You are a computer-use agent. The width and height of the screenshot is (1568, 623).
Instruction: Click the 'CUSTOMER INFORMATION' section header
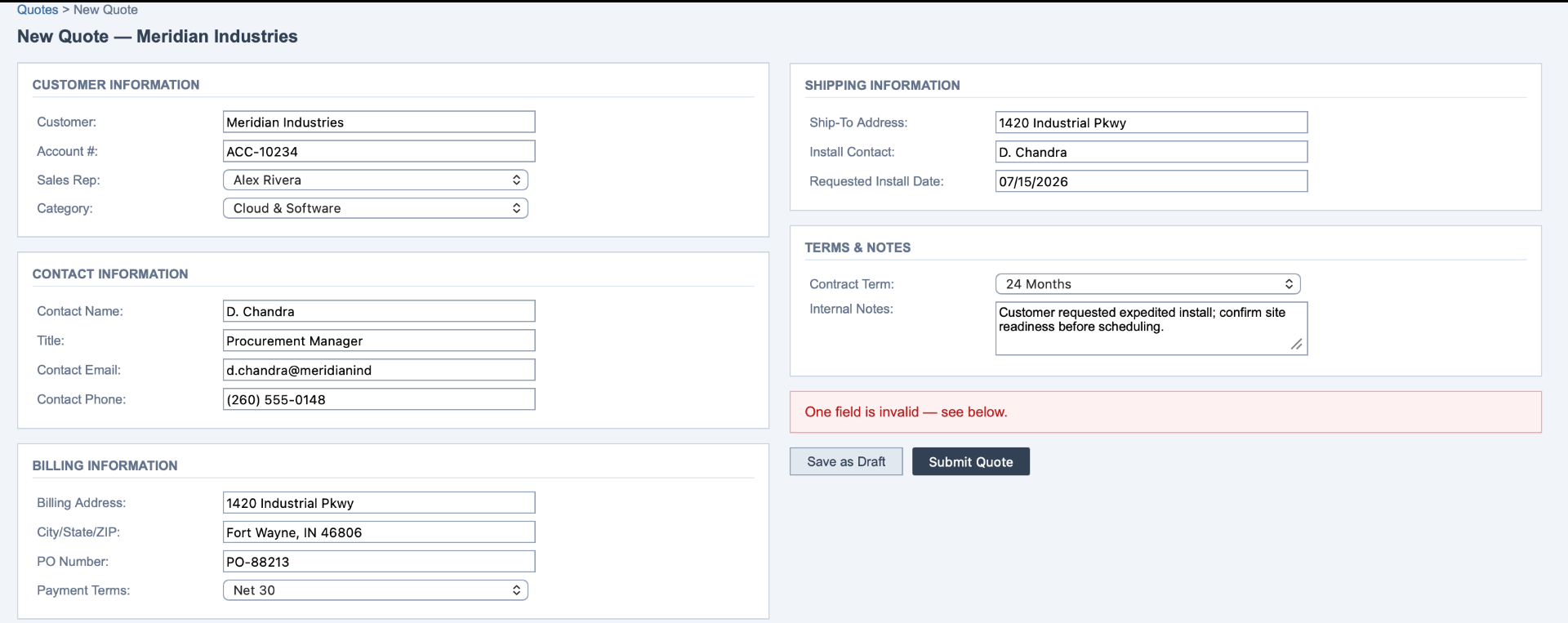pyautogui.click(x=116, y=85)
